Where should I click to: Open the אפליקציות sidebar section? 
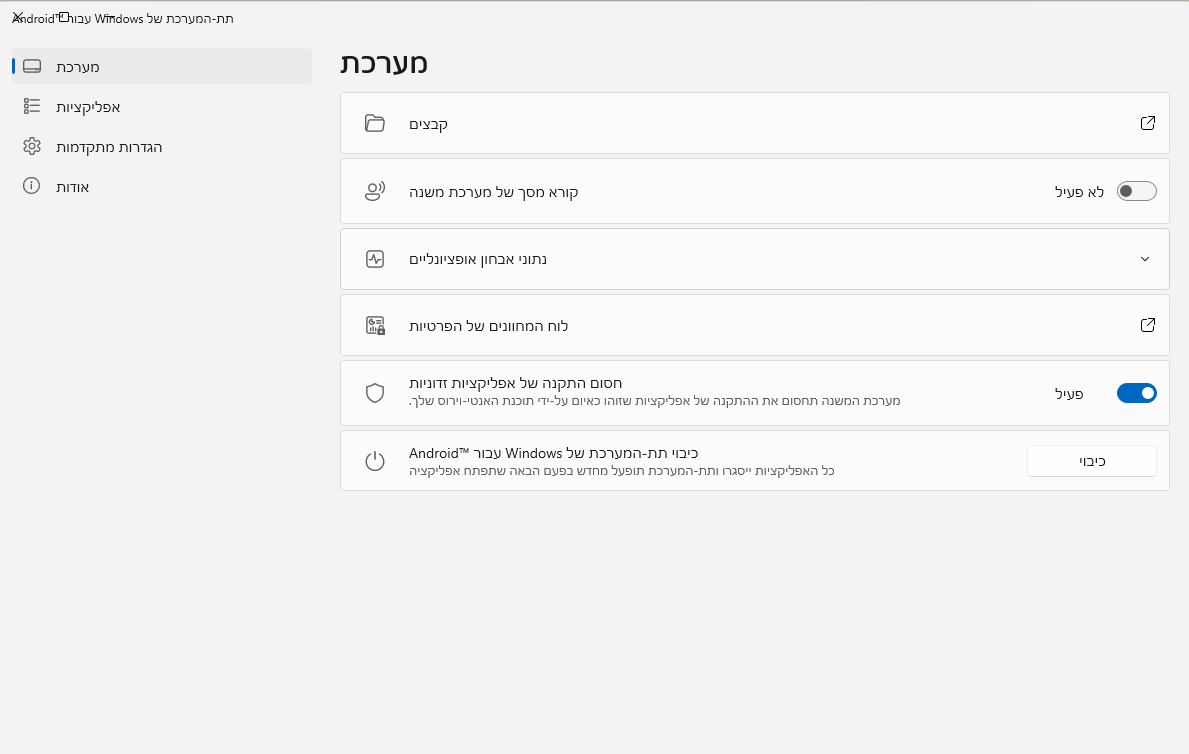tap(162, 107)
